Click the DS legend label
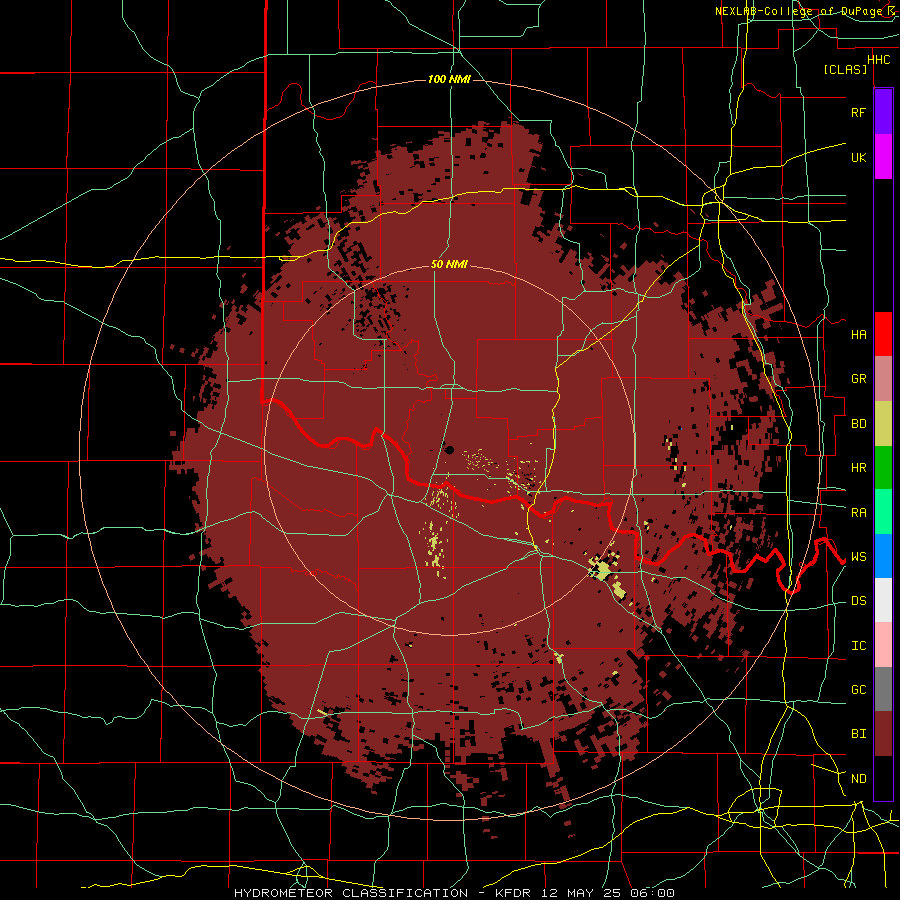The width and height of the screenshot is (900, 900). (858, 601)
